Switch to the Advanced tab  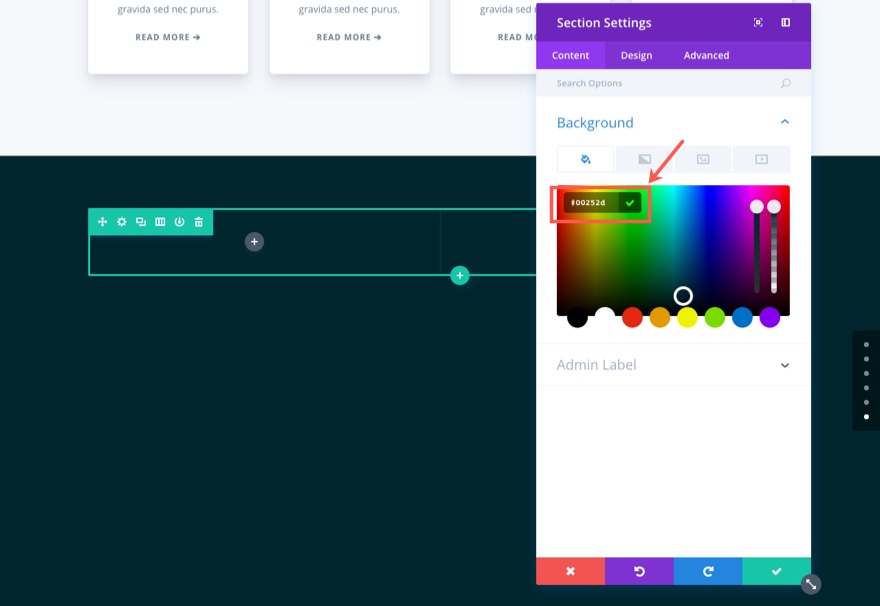click(706, 55)
